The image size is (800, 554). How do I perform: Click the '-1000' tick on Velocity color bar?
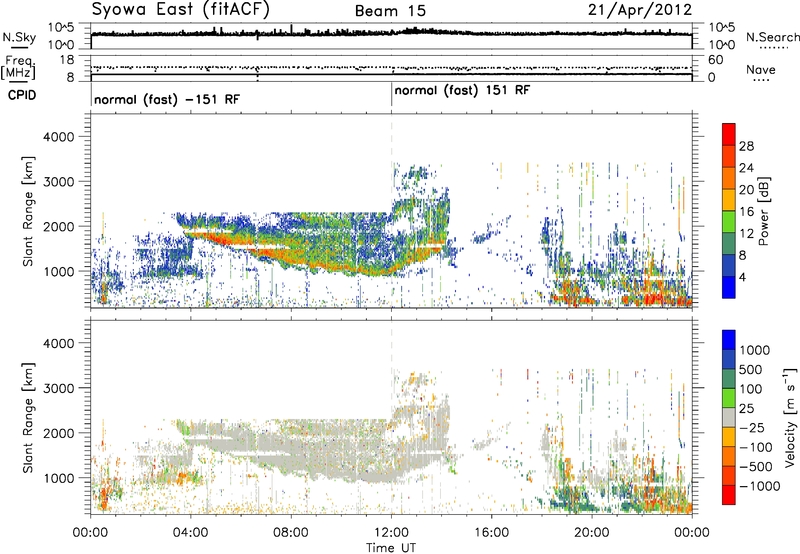759,486
